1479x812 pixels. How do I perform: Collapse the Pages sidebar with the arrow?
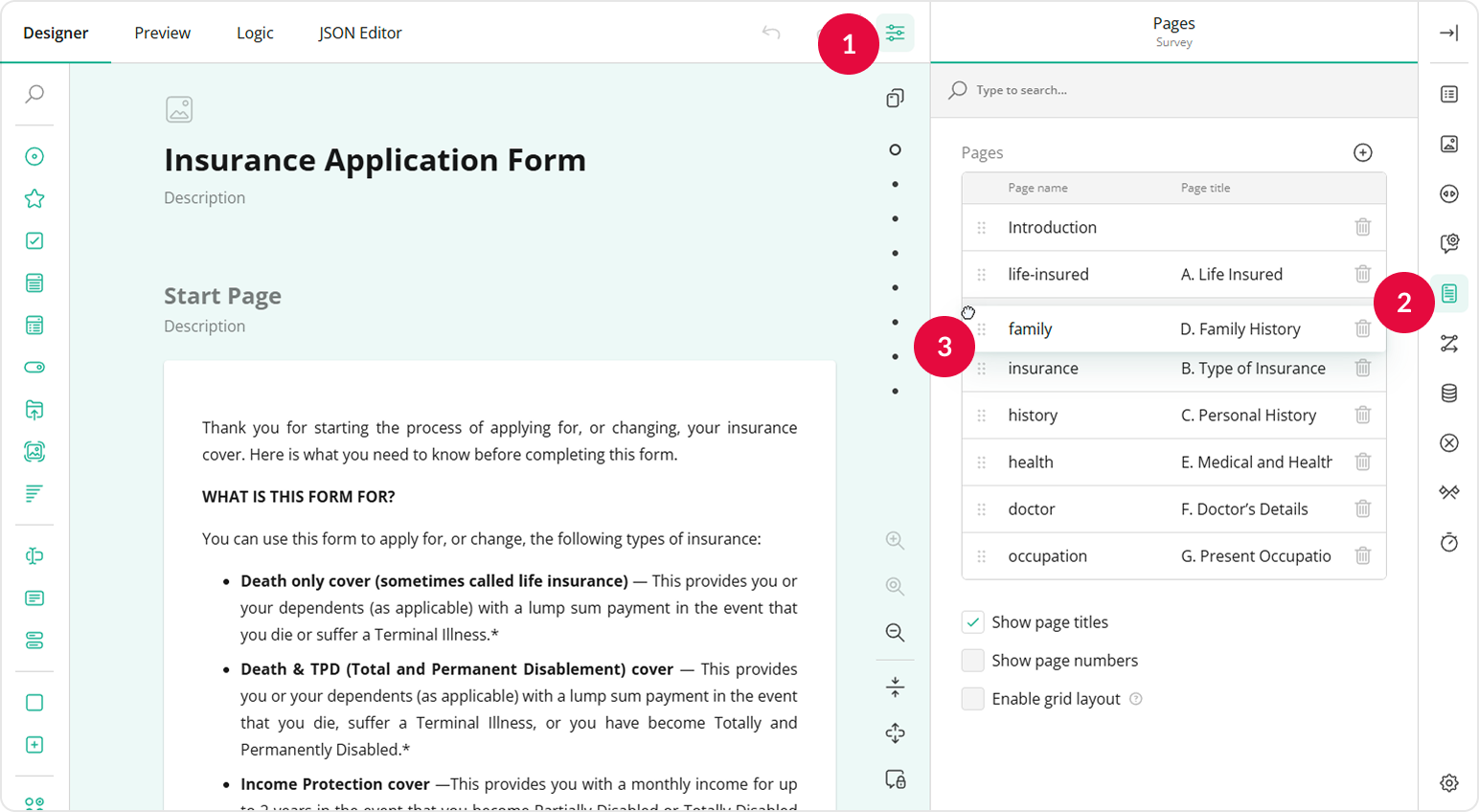click(1449, 32)
